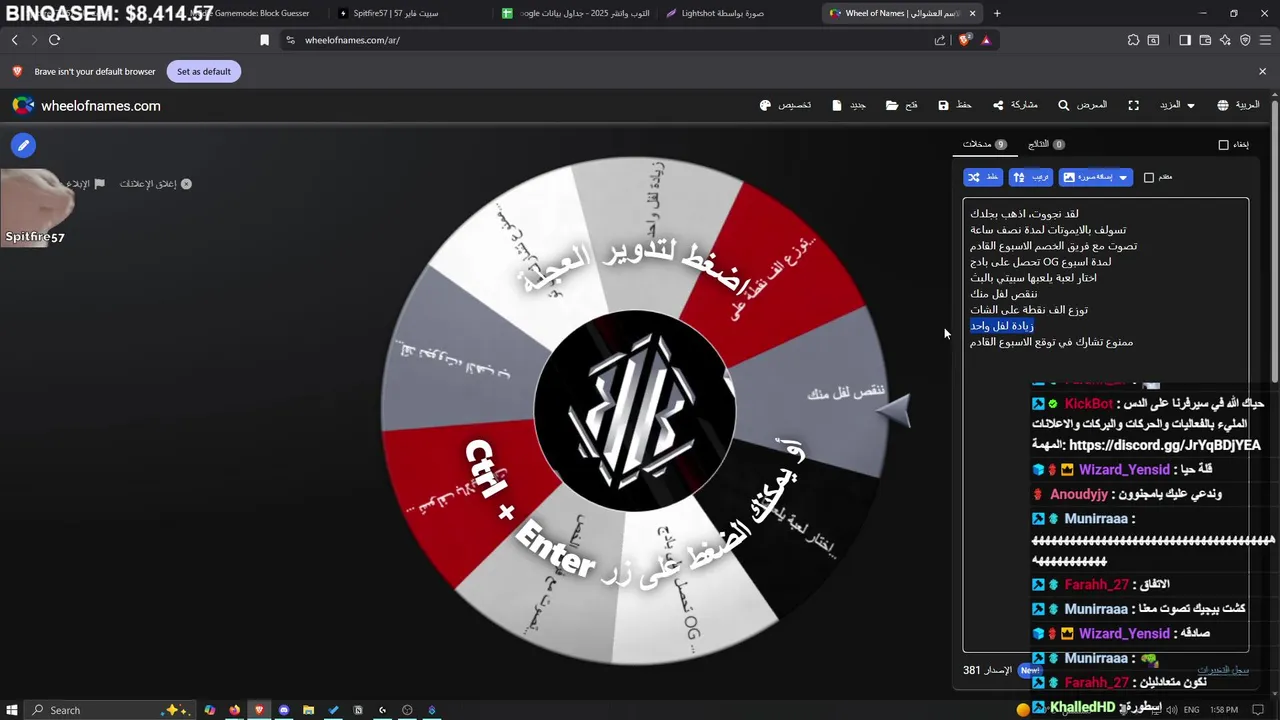This screenshot has height=720, width=1280.
Task: Reload the current page
Action: [54, 40]
